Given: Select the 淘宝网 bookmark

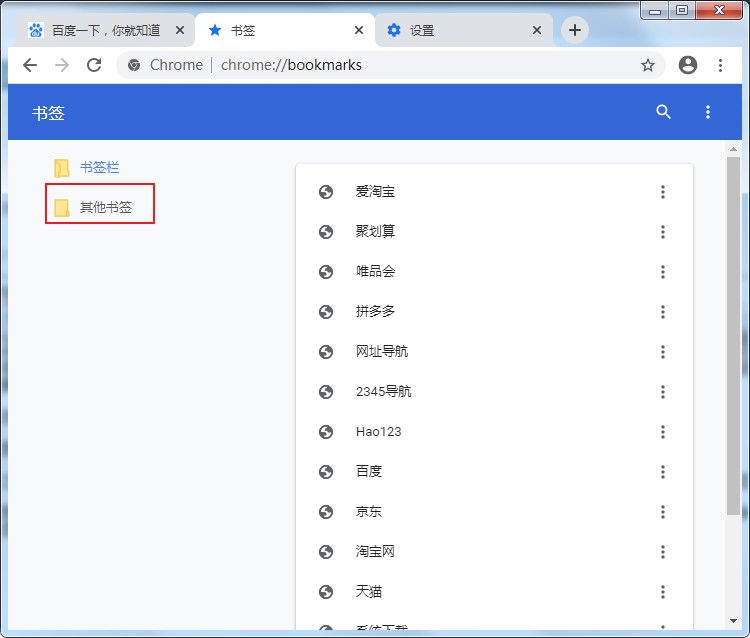Looking at the screenshot, I should [x=494, y=552].
